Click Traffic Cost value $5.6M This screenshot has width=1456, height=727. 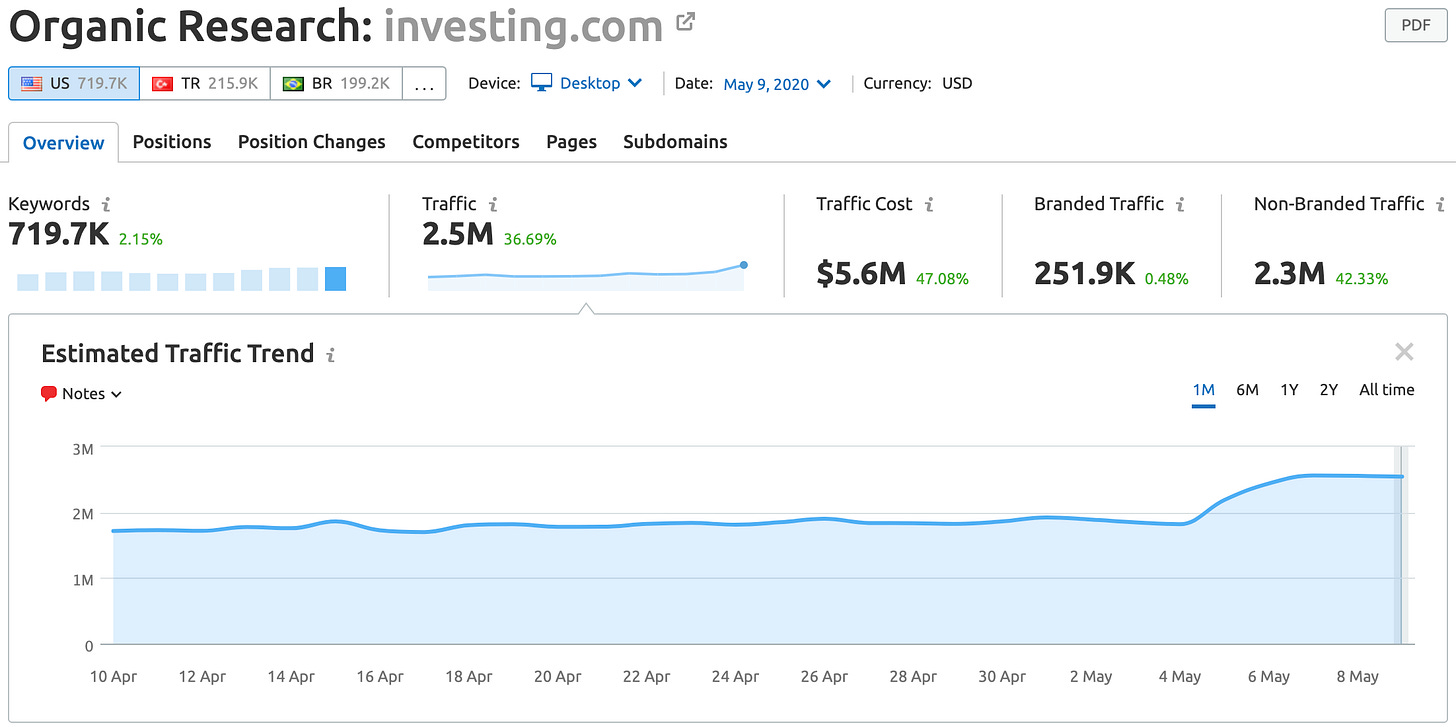click(x=862, y=274)
